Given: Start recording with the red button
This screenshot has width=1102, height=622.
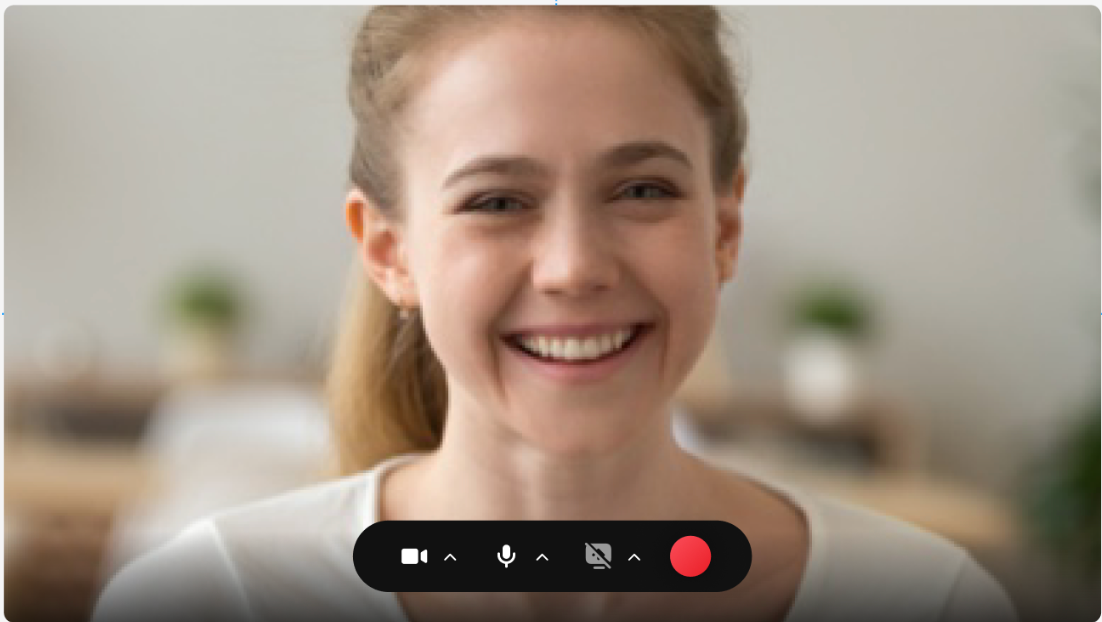Looking at the screenshot, I should click(690, 556).
